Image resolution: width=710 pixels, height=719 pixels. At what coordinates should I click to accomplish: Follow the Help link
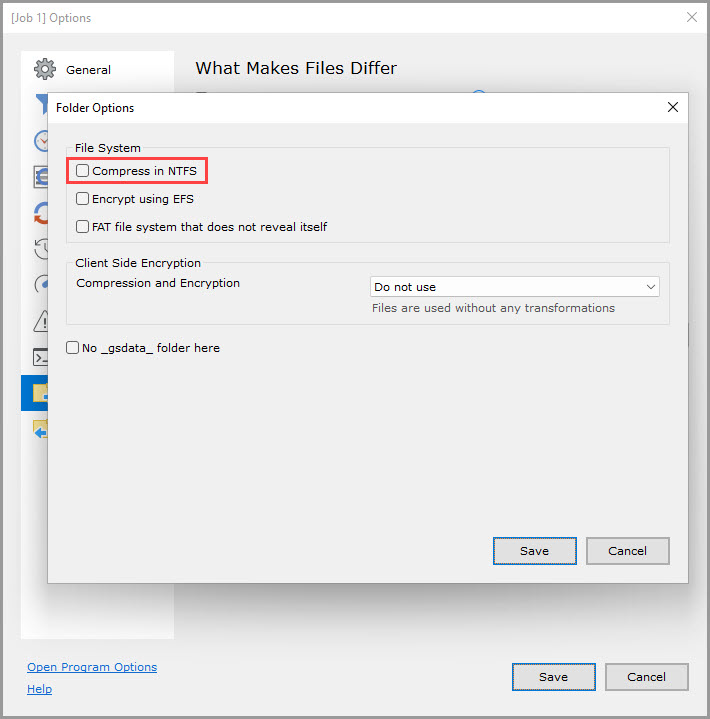[x=39, y=689]
